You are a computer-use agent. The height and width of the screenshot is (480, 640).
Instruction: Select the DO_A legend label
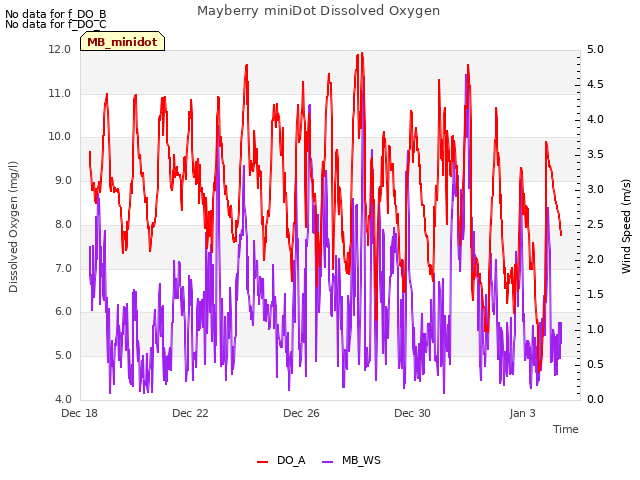[x=291, y=460]
